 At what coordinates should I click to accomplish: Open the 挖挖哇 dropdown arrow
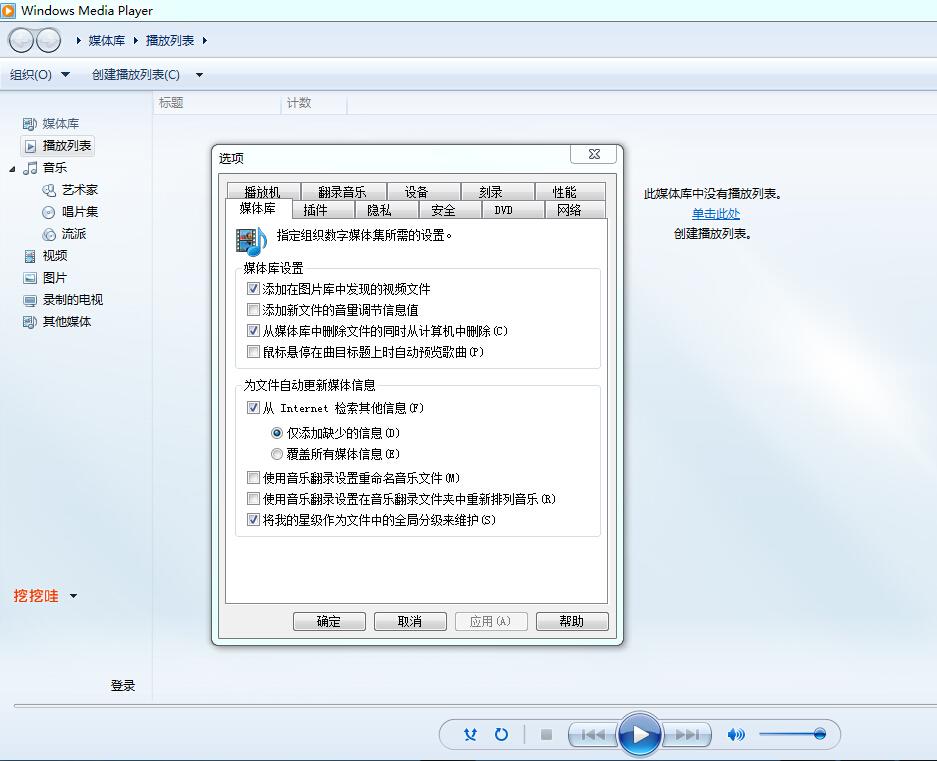74,595
